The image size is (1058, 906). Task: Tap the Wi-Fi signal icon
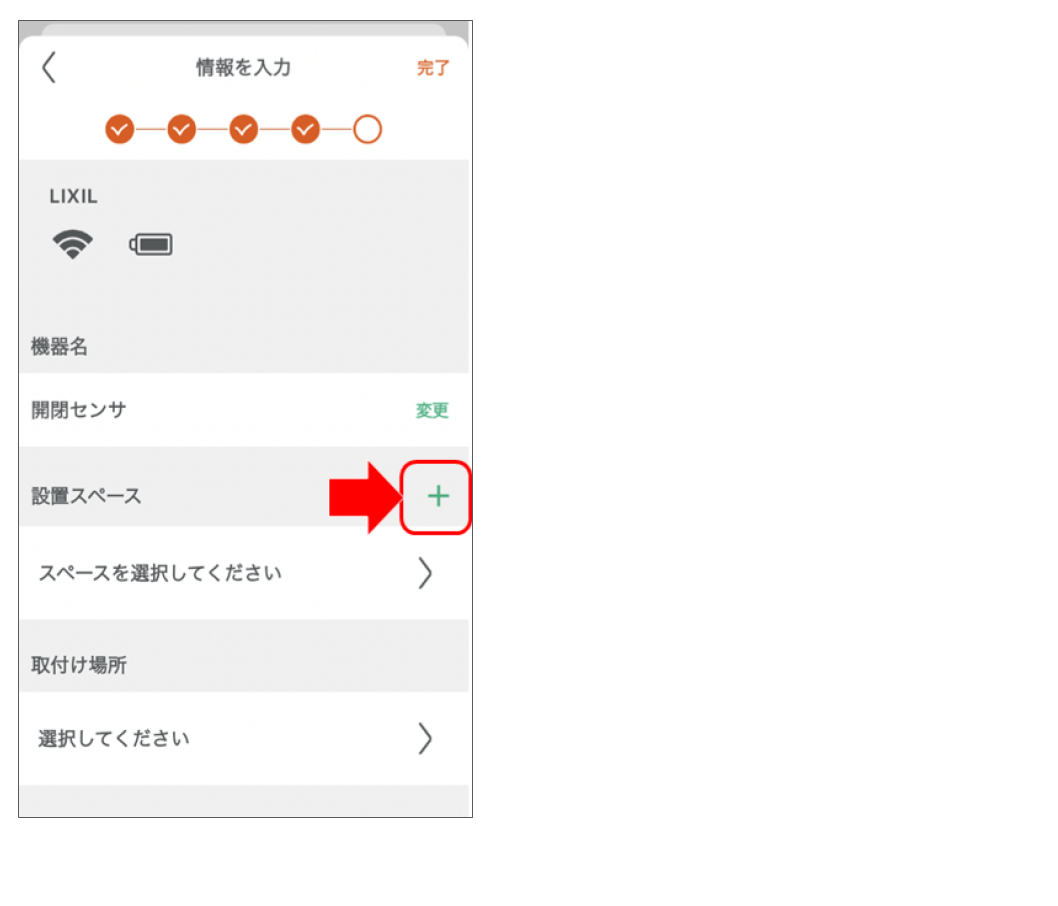click(73, 244)
